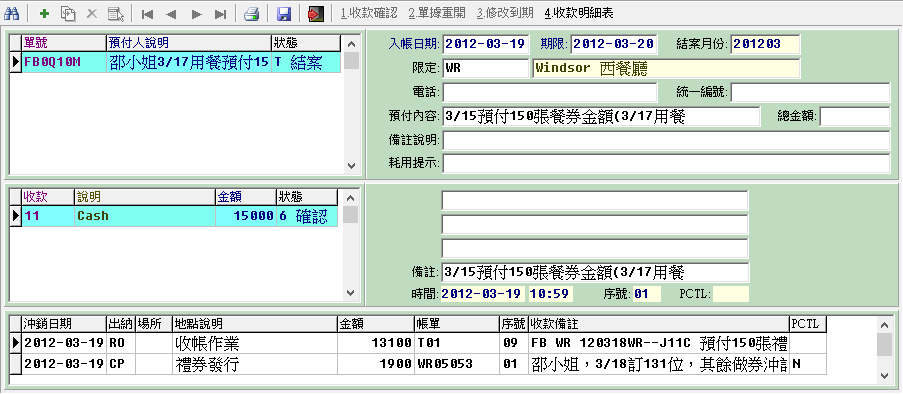
Task: Select the Cash payment row
Action: 174,216
